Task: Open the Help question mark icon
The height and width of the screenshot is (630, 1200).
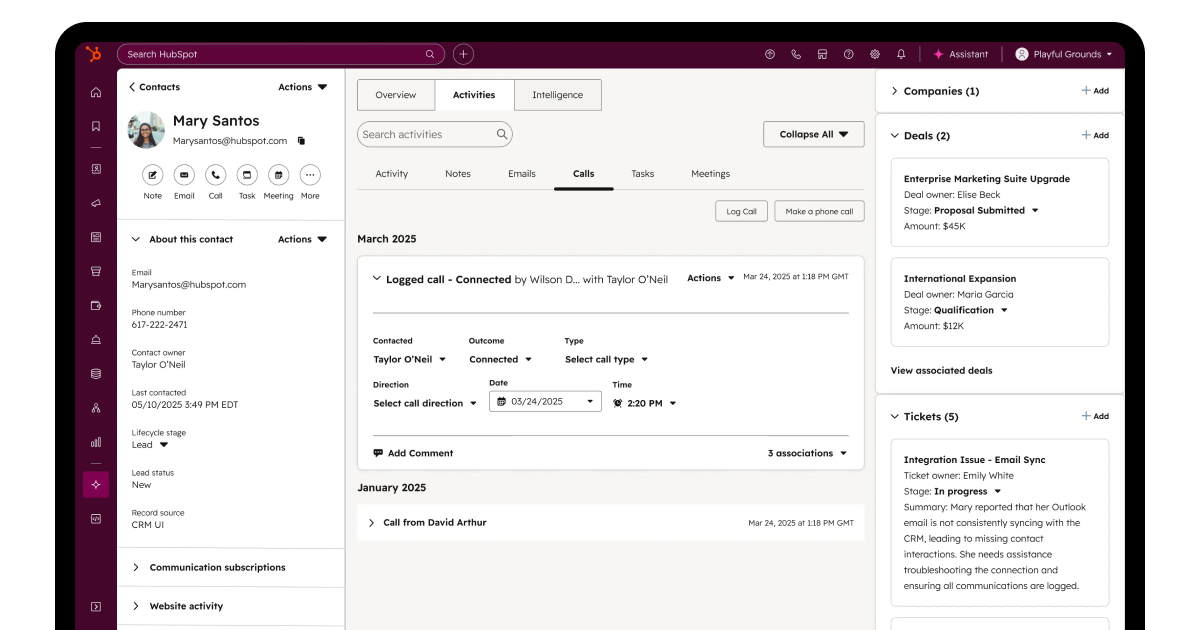Action: 848,54
